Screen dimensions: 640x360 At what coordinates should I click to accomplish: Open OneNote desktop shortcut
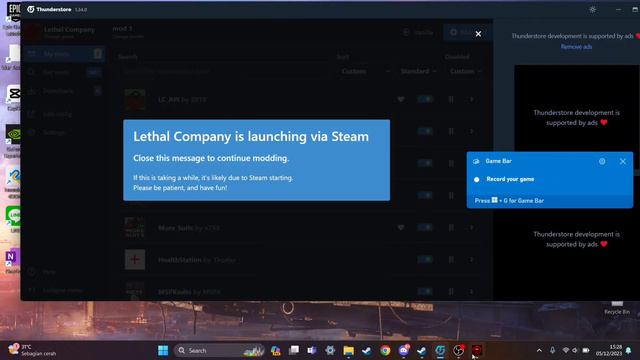coord(12,261)
